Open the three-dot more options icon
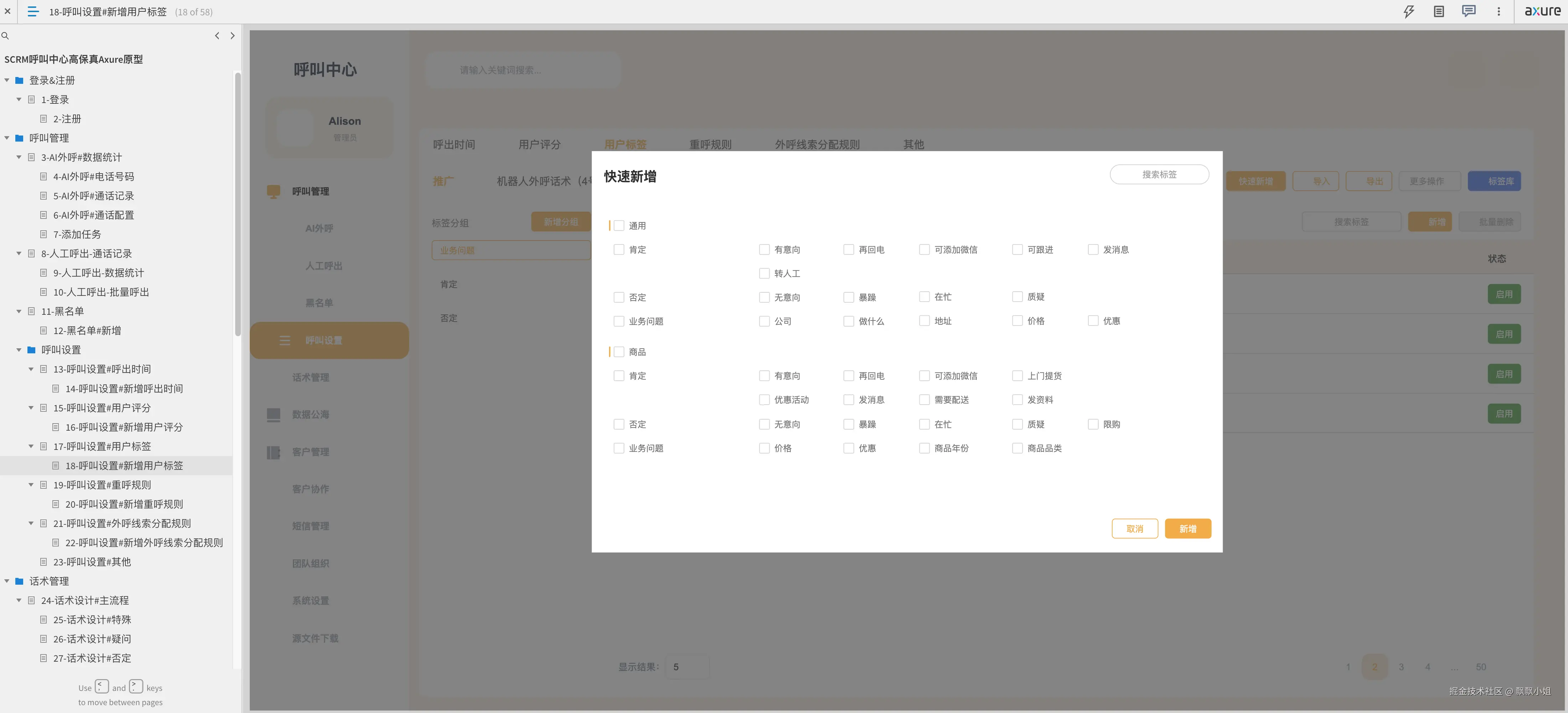 [1499, 11]
